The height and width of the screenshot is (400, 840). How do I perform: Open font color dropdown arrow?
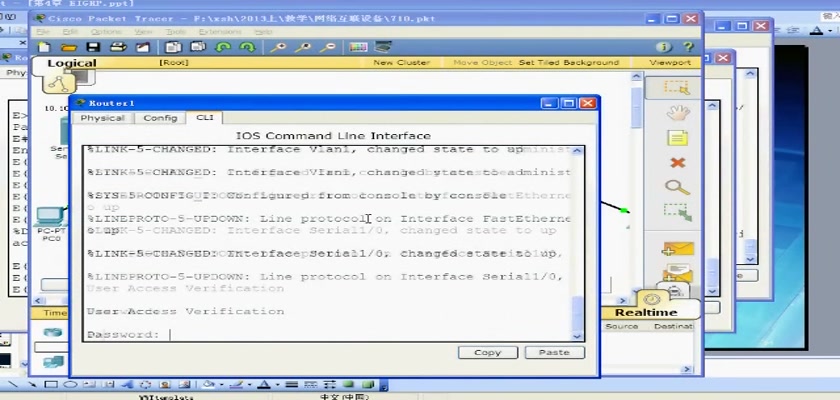pyautogui.click(x=278, y=384)
